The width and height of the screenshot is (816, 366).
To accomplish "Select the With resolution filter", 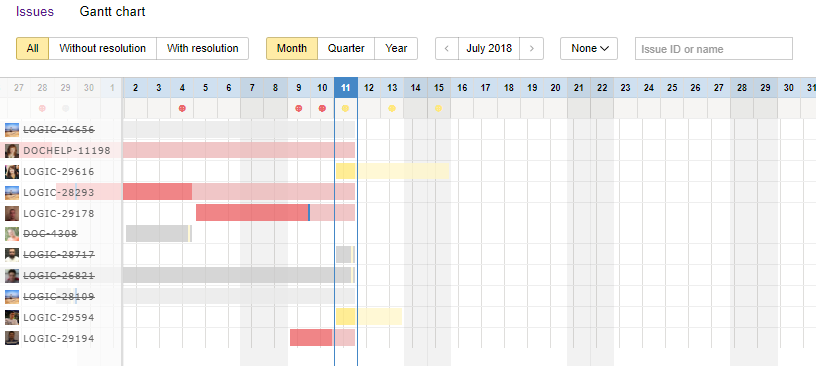I will coord(202,48).
